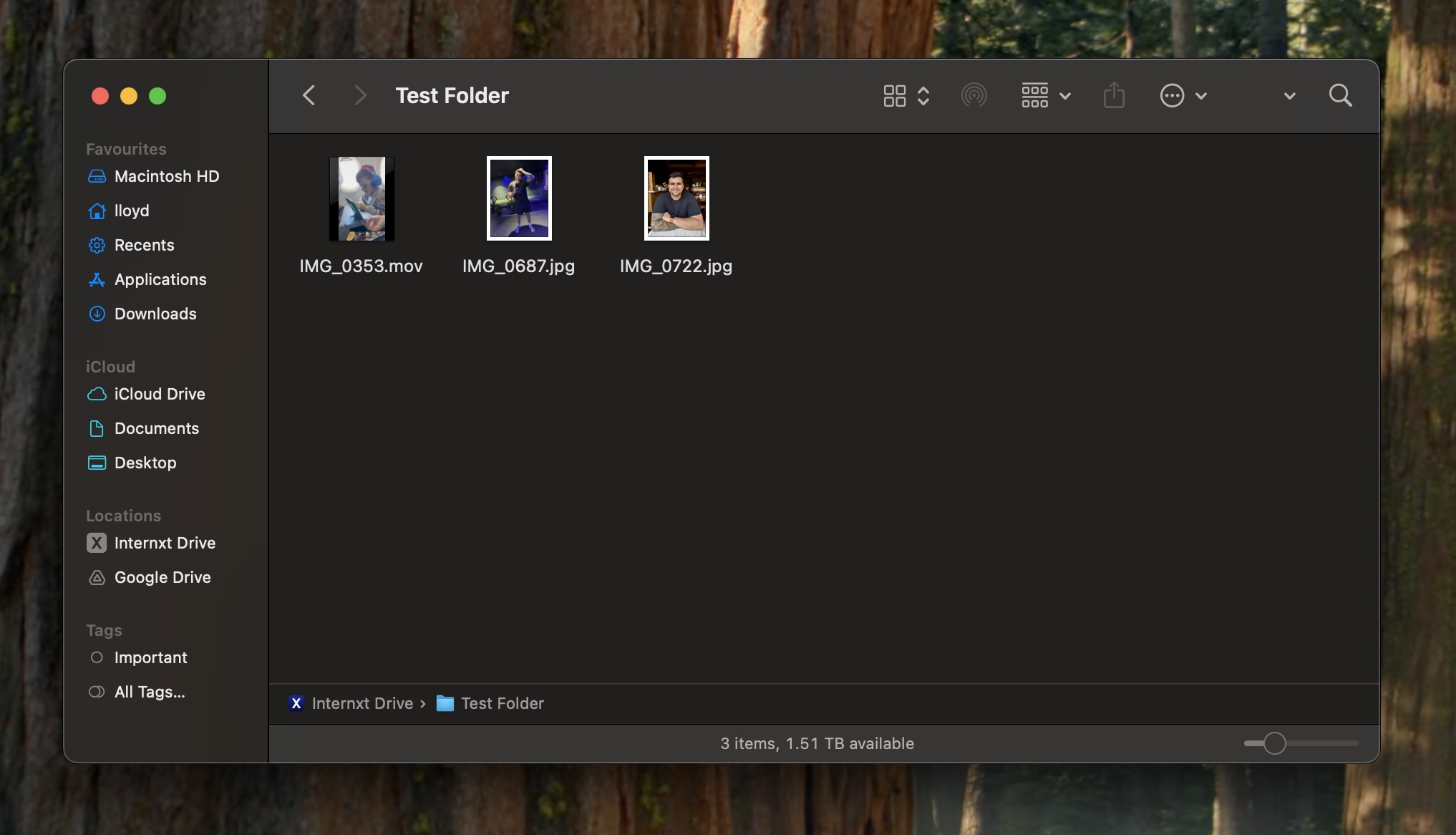Click the Search magnifier icon
The image size is (1456, 835).
click(x=1340, y=95)
